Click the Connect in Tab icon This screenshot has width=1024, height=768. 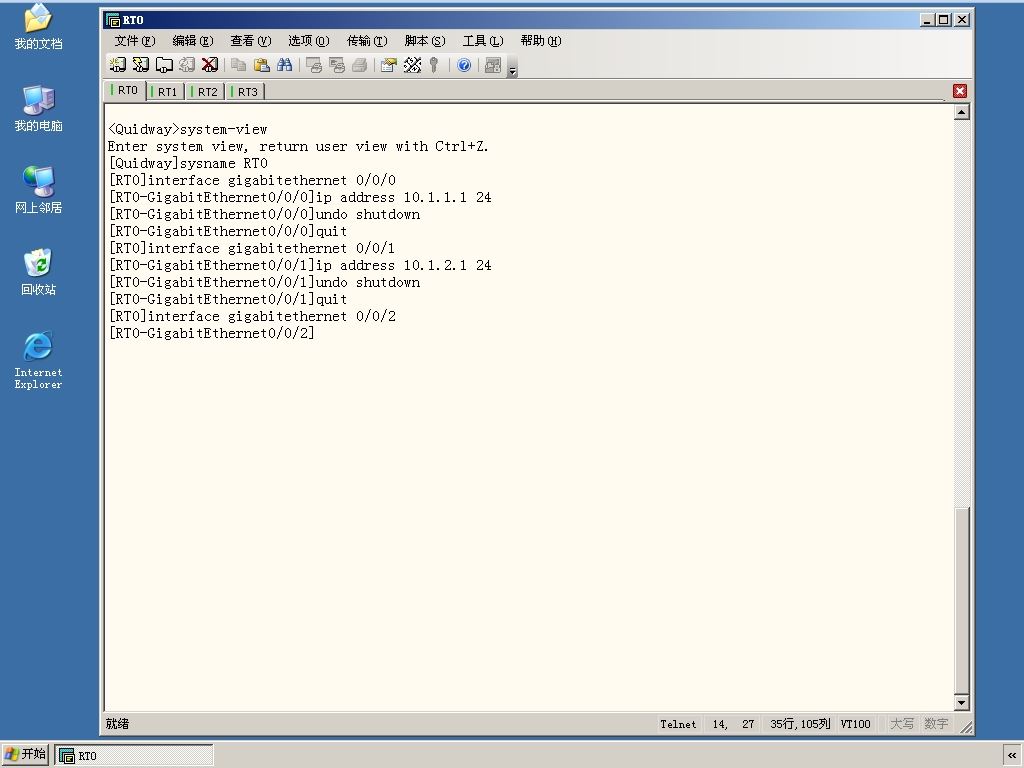click(x=164, y=65)
